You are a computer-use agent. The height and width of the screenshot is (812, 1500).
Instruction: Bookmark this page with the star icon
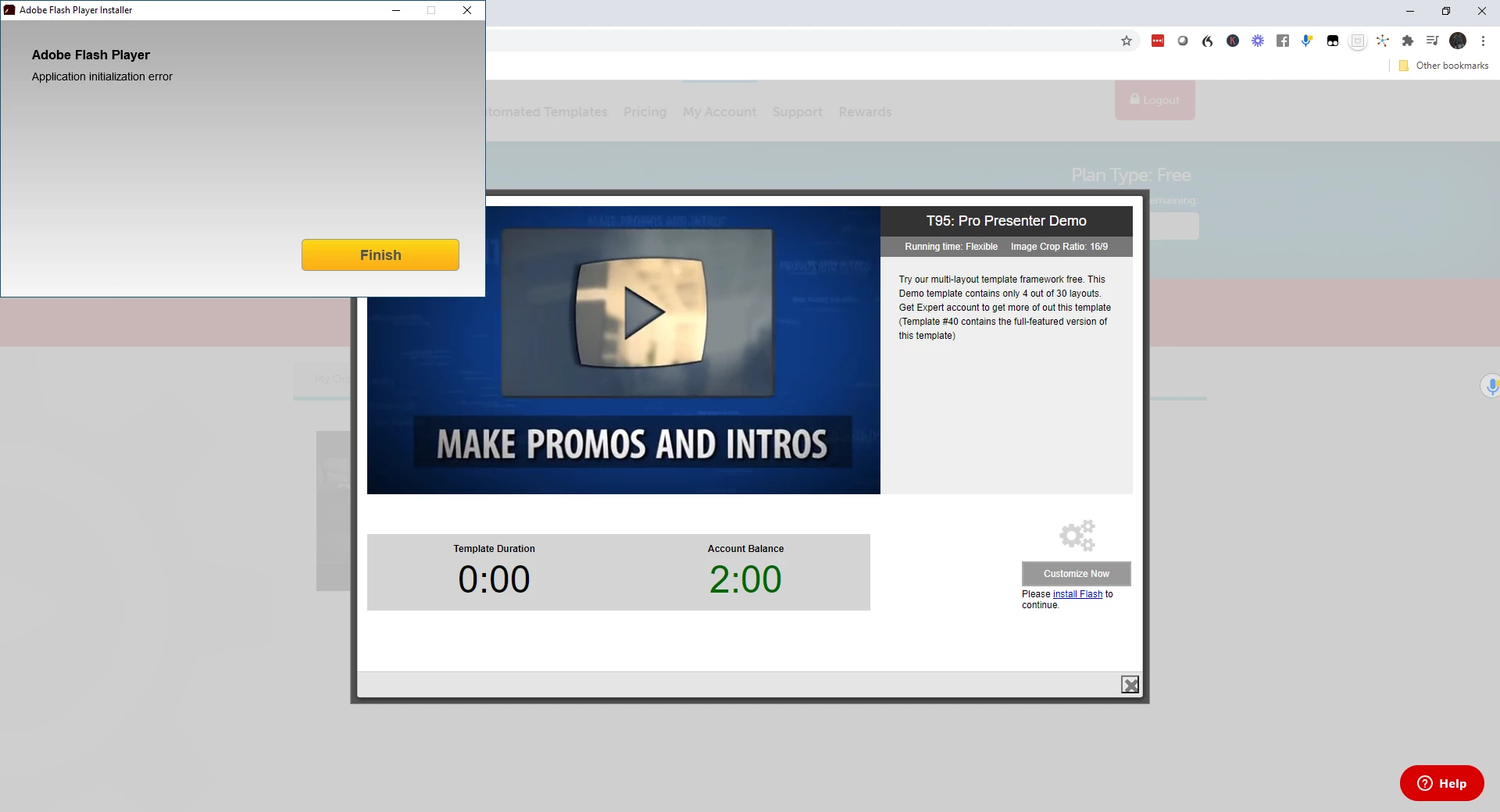(1127, 41)
